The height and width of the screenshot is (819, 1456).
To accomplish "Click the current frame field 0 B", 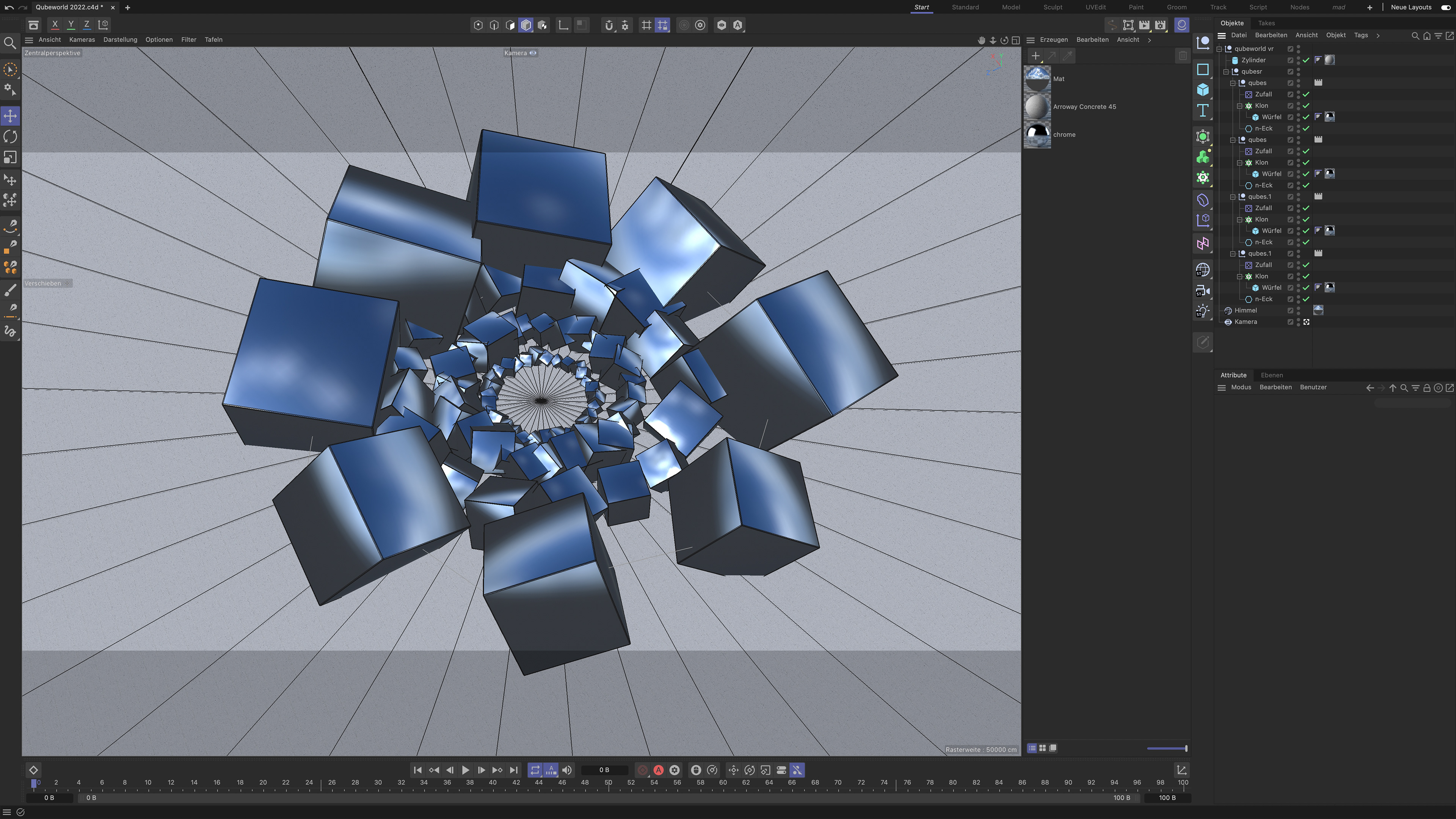I will coord(604,770).
